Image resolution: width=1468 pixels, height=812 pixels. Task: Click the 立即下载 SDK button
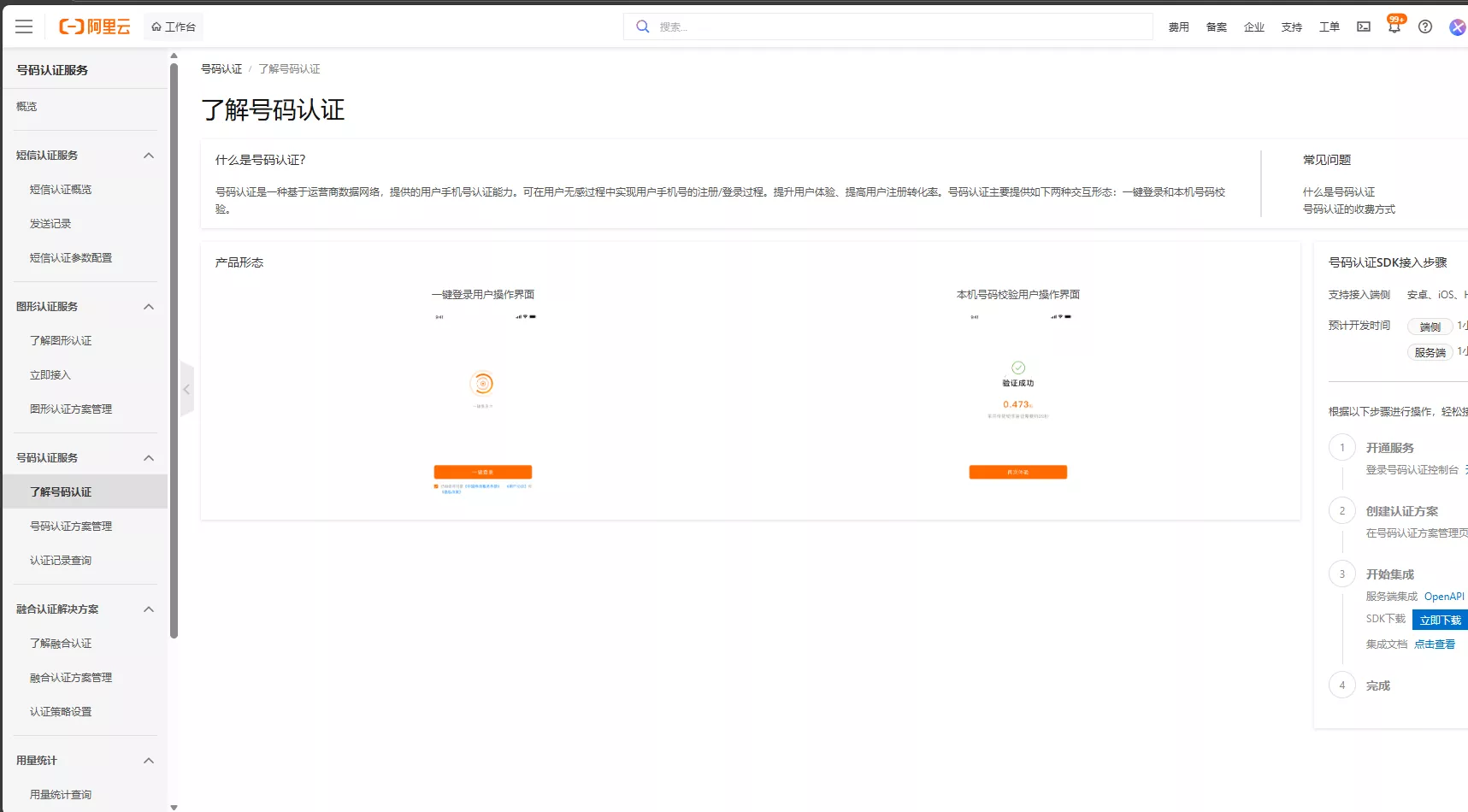tap(1439, 619)
